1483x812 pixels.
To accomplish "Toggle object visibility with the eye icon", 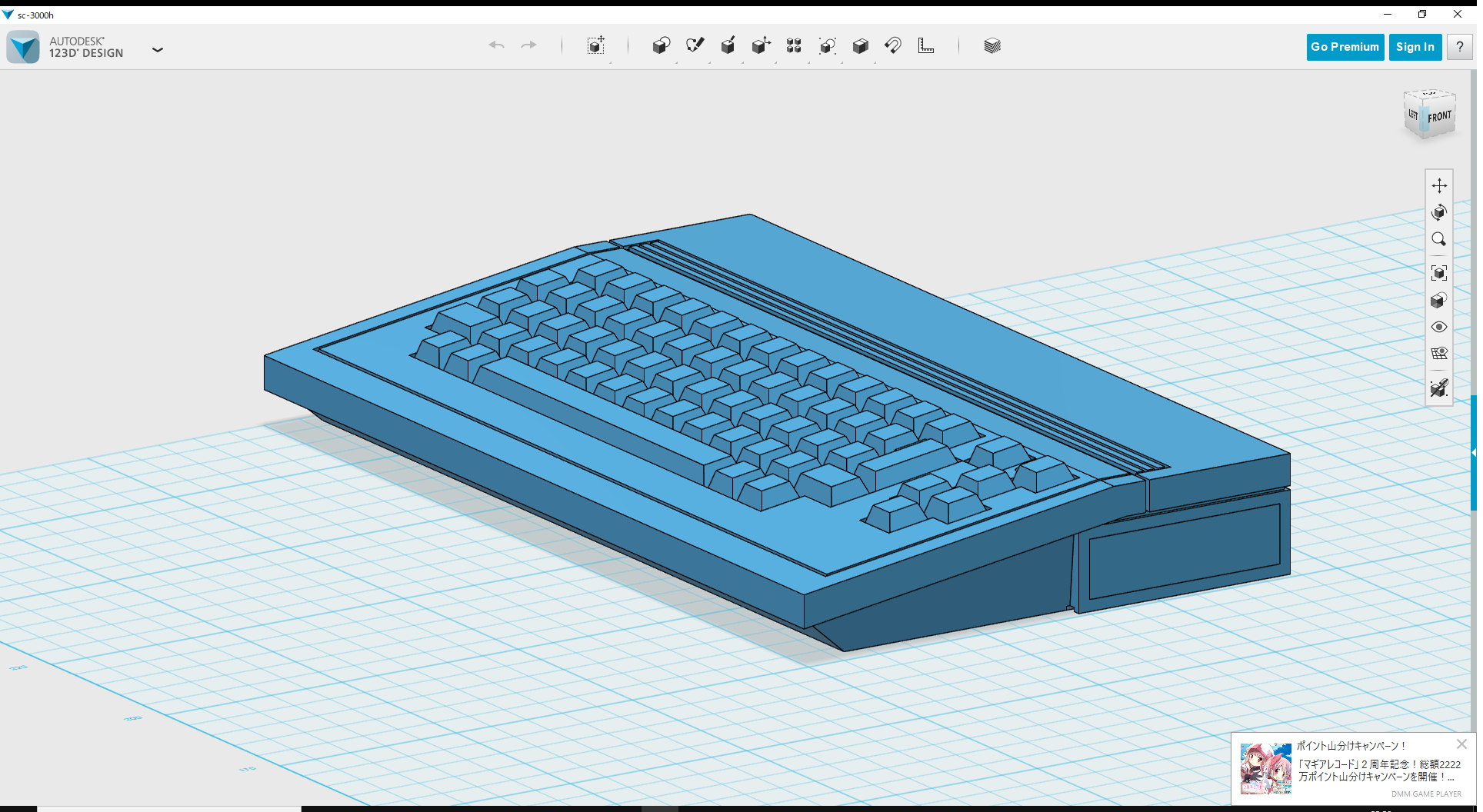I will pyautogui.click(x=1439, y=327).
